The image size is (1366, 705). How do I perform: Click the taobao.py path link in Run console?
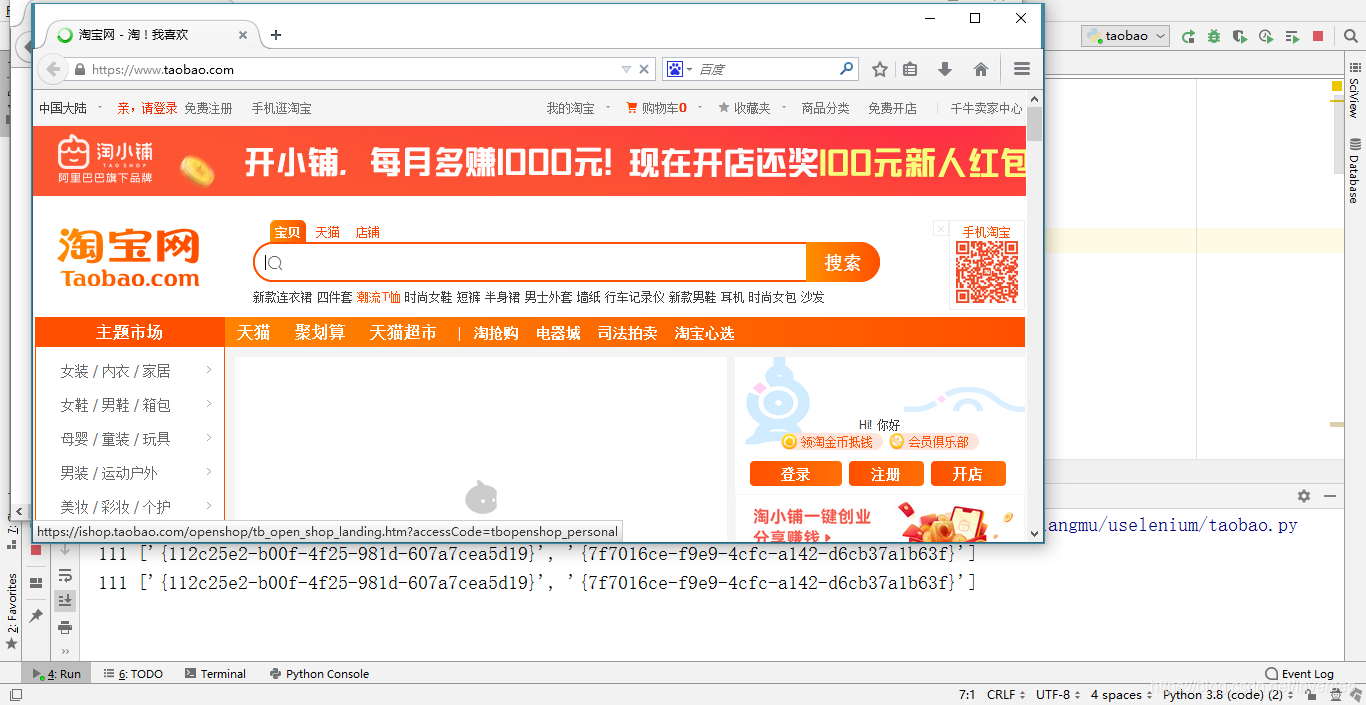pos(1171,525)
